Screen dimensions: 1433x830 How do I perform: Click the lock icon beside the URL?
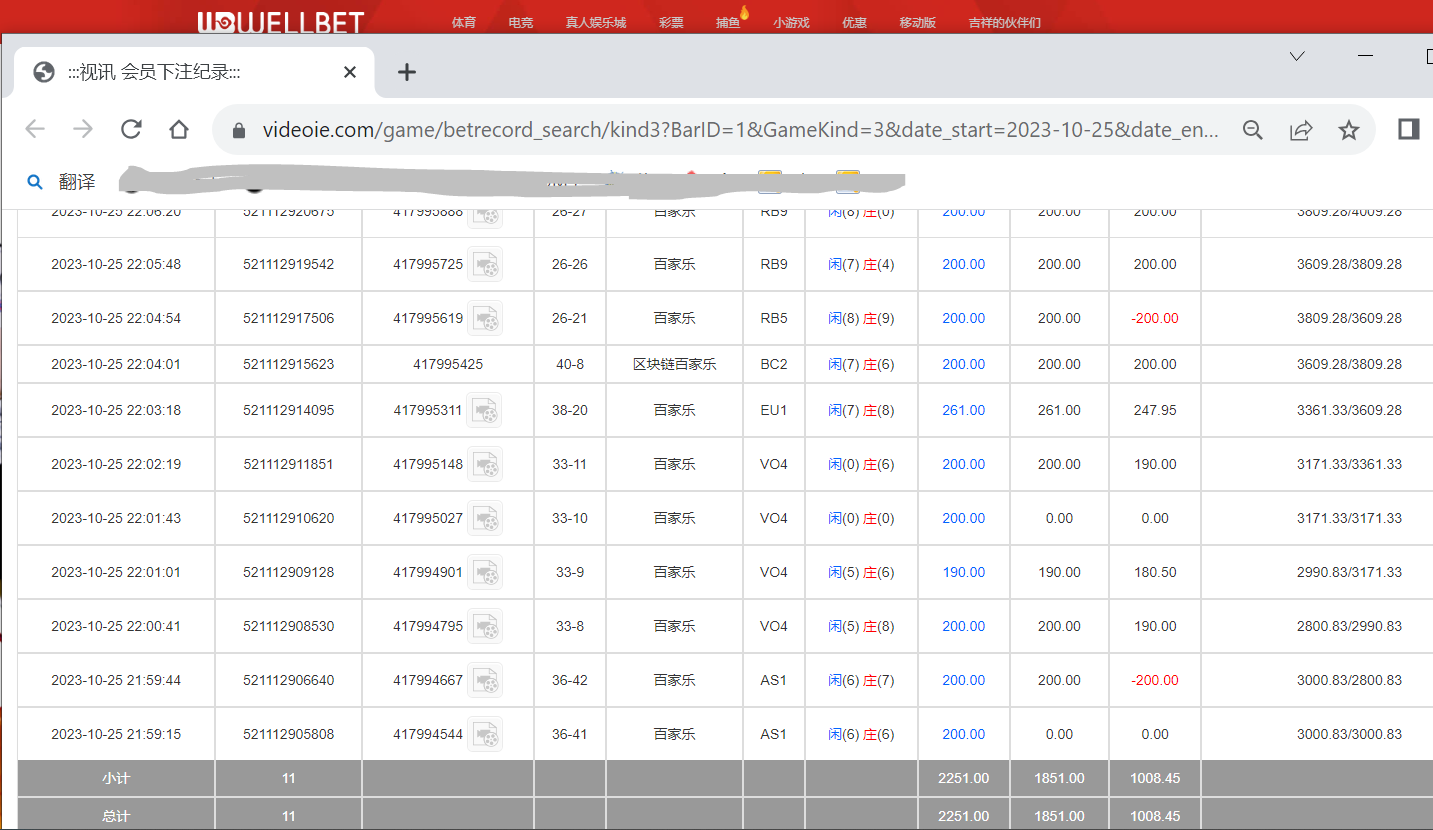coord(238,131)
